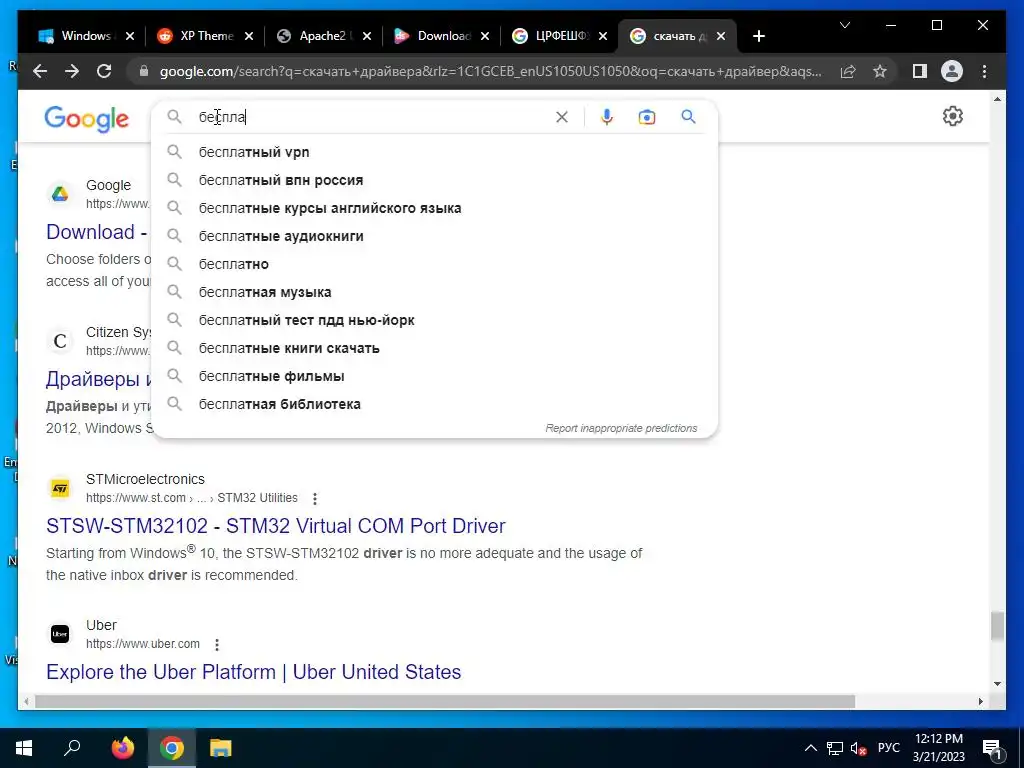Select suggestion бесплатный впн россия
The width and height of the screenshot is (1024, 768).
tap(434, 180)
